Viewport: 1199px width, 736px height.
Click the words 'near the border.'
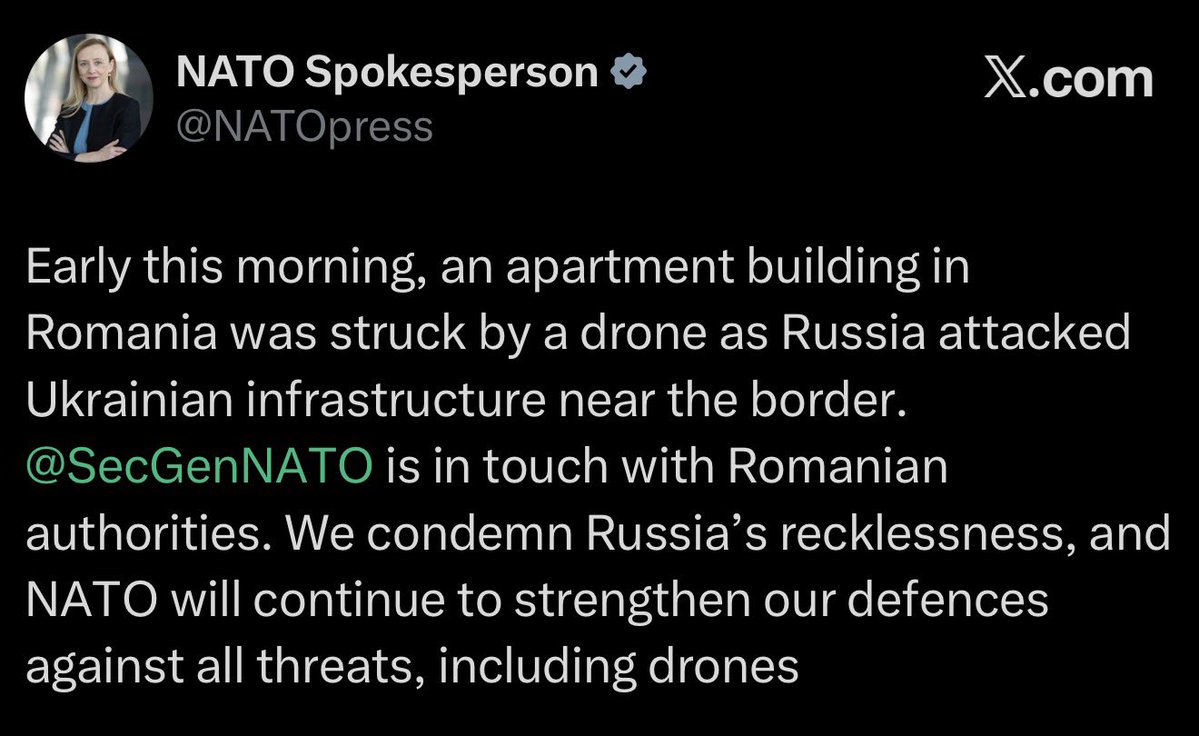tap(733, 400)
